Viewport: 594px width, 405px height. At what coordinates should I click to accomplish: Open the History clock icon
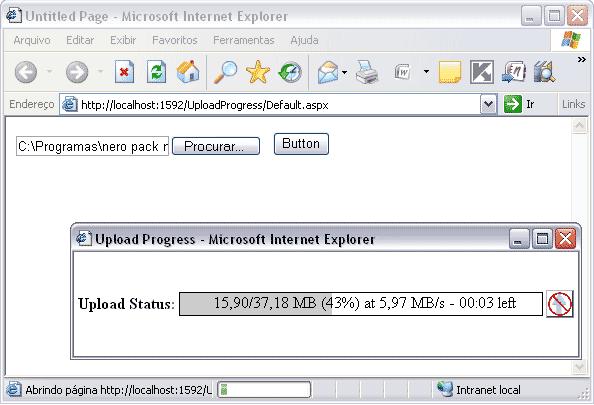(x=290, y=72)
